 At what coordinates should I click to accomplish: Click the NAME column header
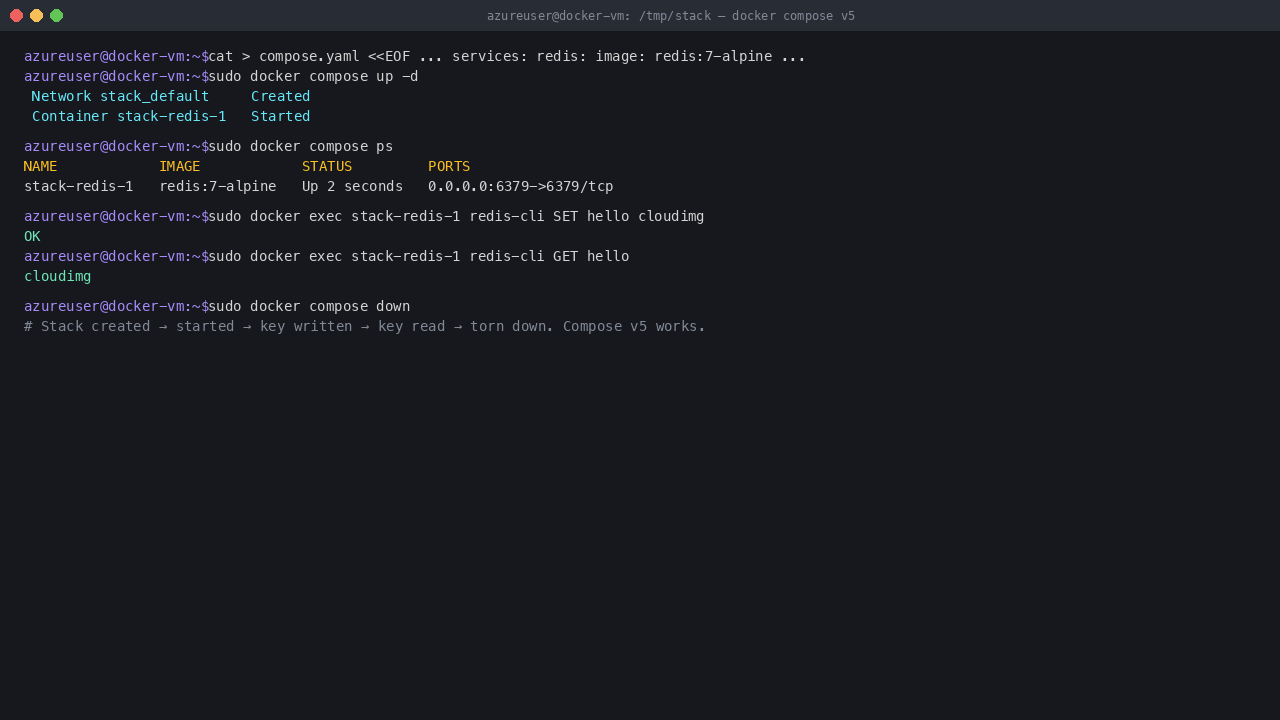[x=40, y=166]
